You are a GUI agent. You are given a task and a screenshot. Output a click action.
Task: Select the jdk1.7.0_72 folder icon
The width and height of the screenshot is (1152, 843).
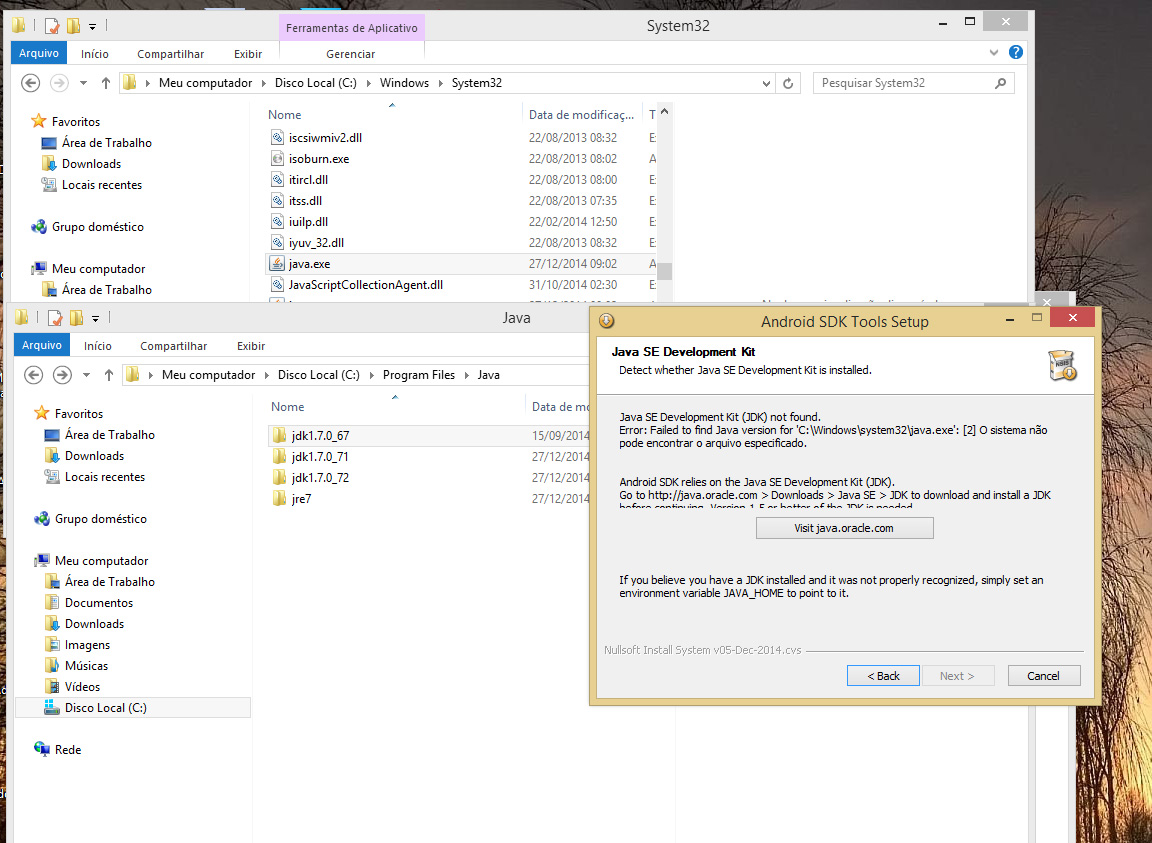point(279,478)
